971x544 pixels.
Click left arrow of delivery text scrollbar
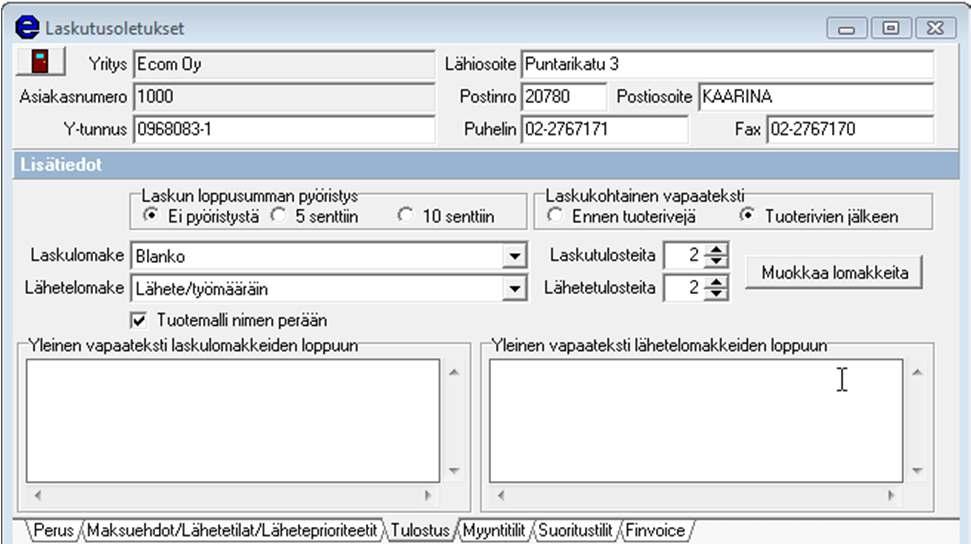point(501,495)
